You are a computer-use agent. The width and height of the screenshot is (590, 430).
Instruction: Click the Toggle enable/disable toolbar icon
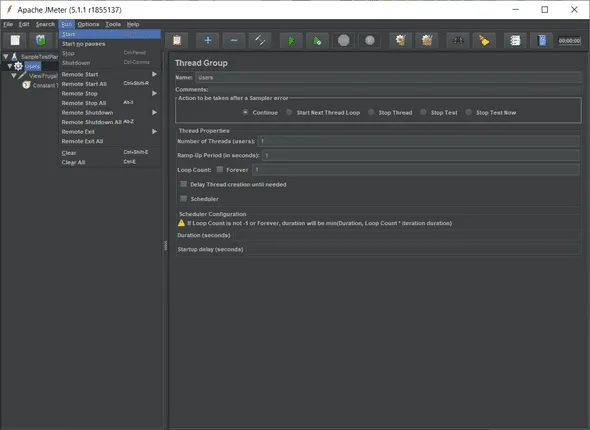260,40
